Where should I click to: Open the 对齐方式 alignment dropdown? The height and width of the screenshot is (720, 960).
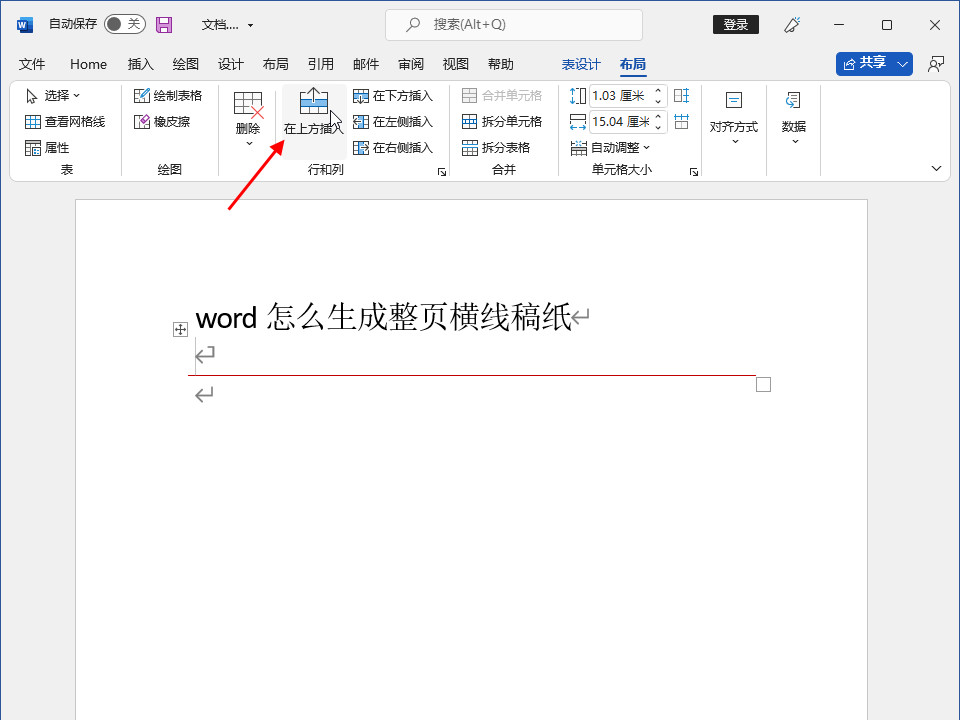tap(734, 118)
